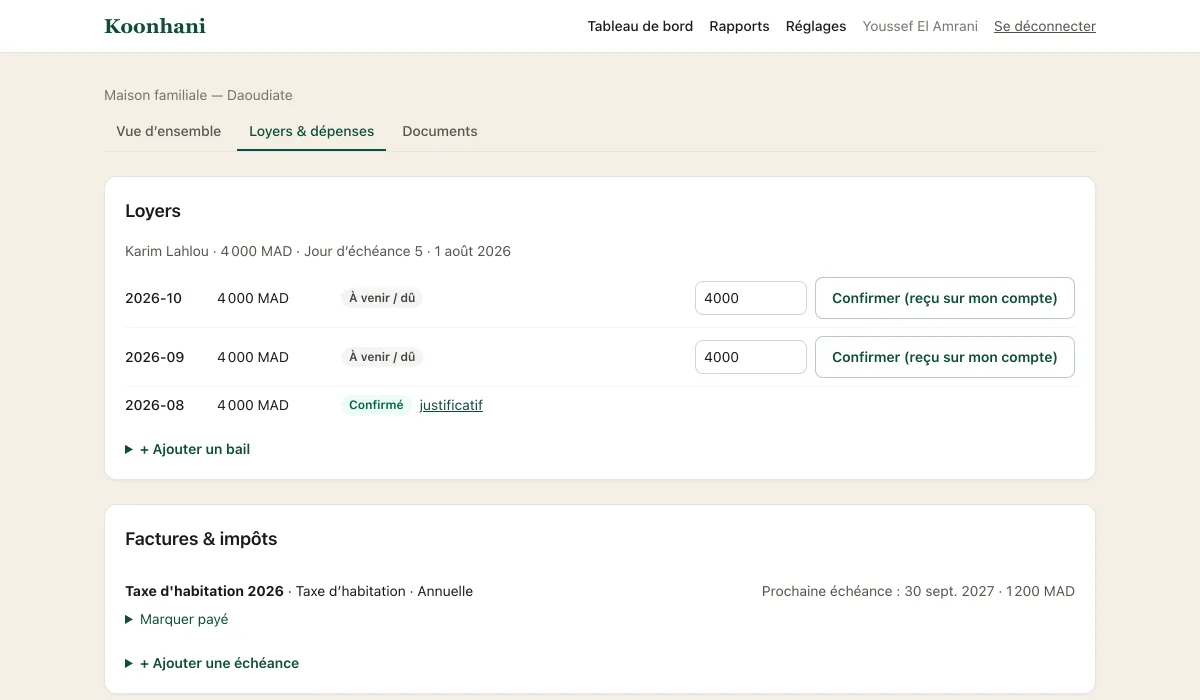Expand Marquer payé for Taxe d'habitation

[177, 619]
